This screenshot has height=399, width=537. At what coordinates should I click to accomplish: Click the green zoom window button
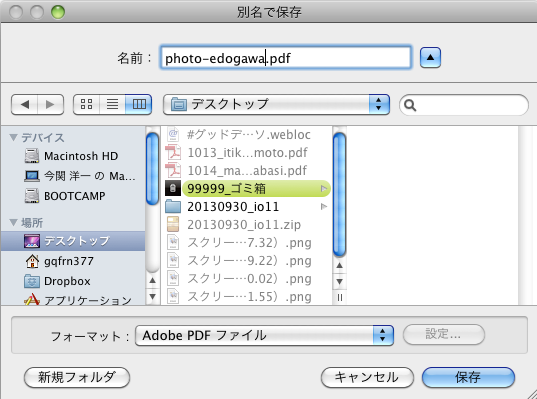[x=58, y=12]
